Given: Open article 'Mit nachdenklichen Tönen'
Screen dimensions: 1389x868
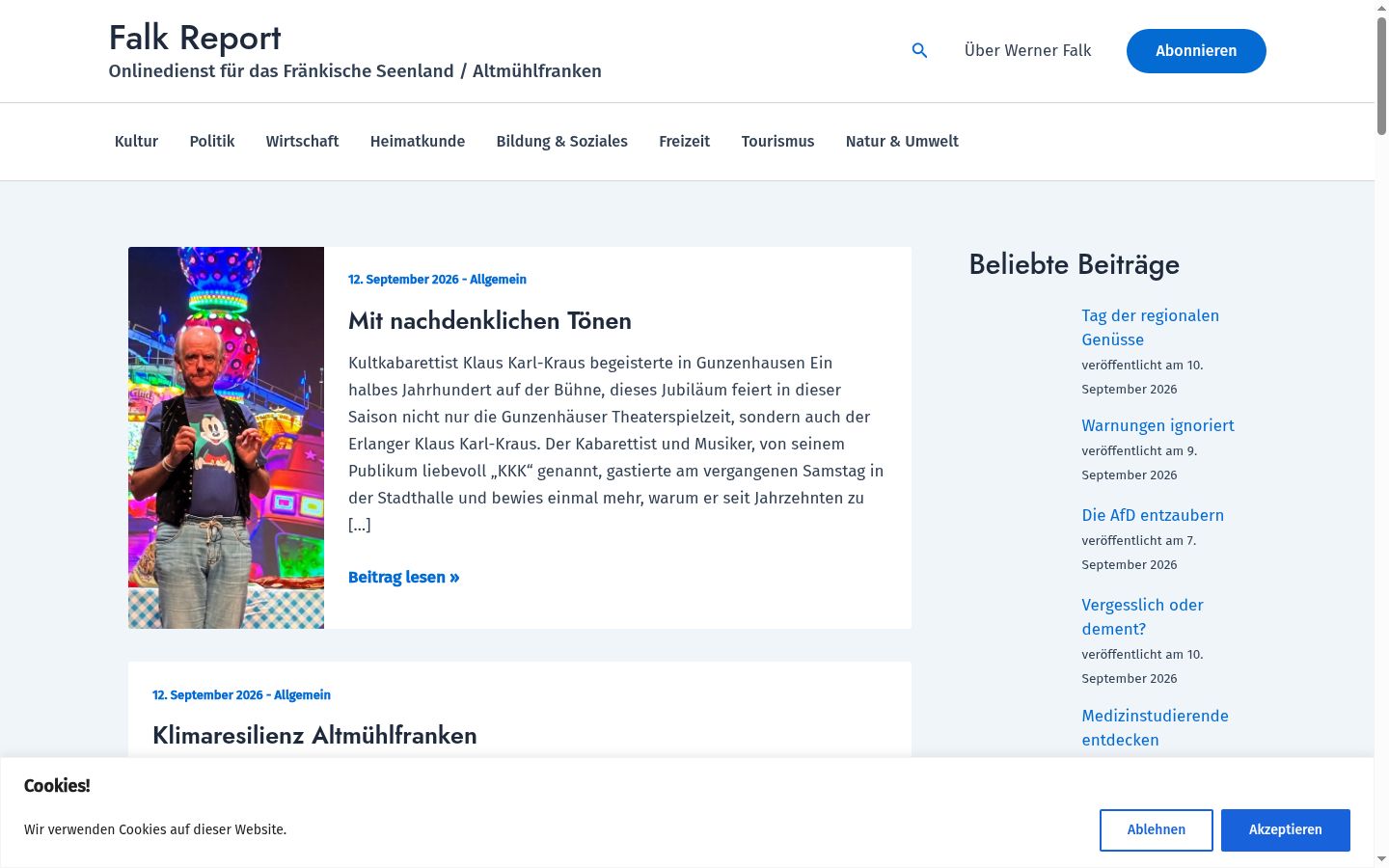Looking at the screenshot, I should (490, 320).
